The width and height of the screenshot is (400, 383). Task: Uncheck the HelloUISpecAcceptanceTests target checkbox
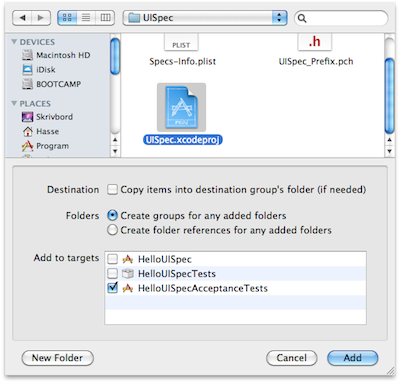(x=112, y=288)
